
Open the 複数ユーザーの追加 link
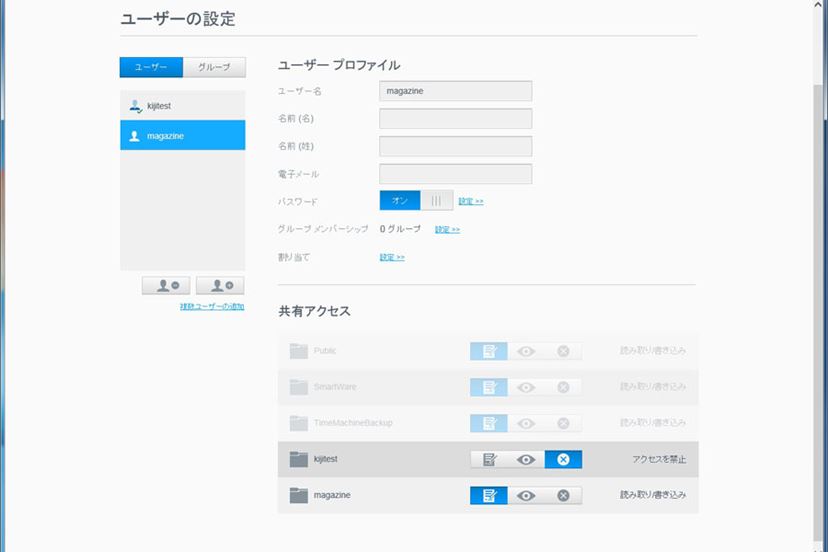click(212, 306)
